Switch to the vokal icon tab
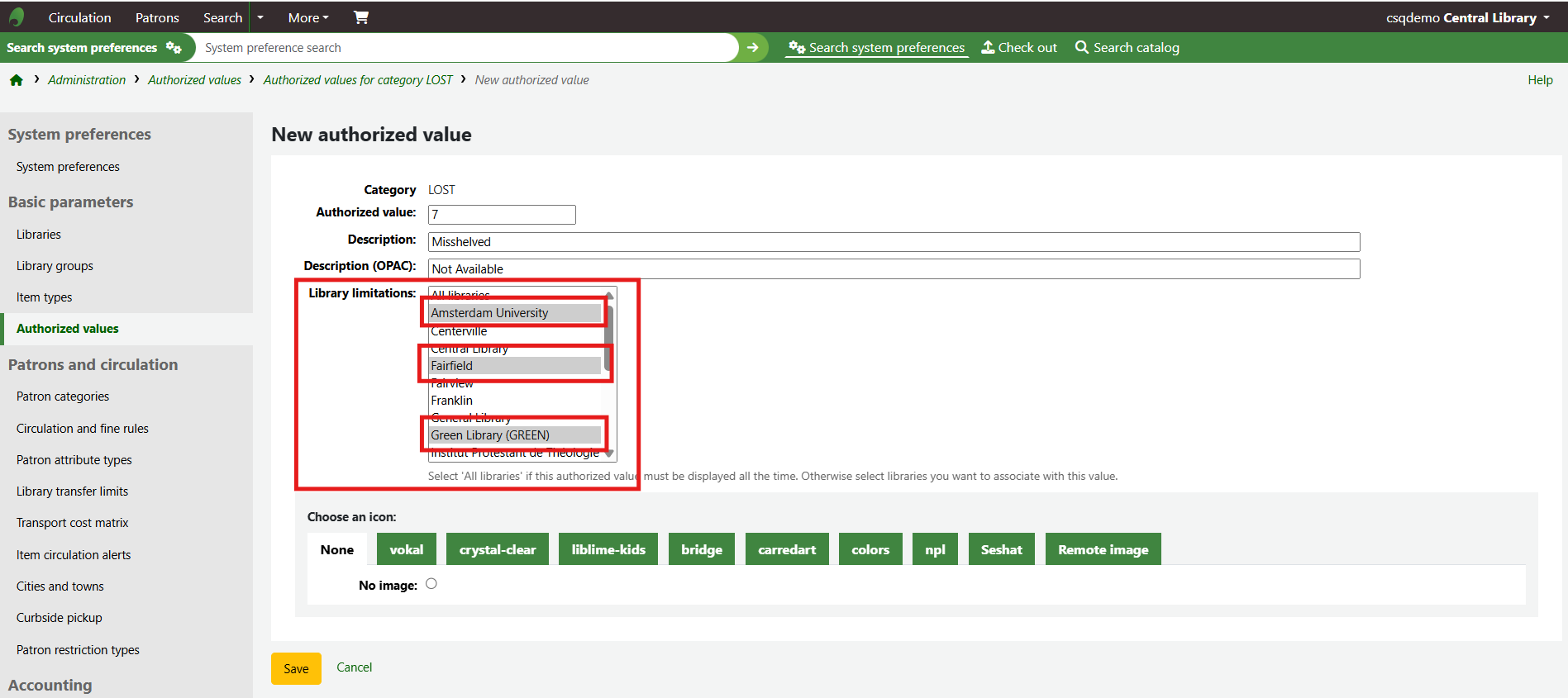1568x698 pixels. (406, 549)
